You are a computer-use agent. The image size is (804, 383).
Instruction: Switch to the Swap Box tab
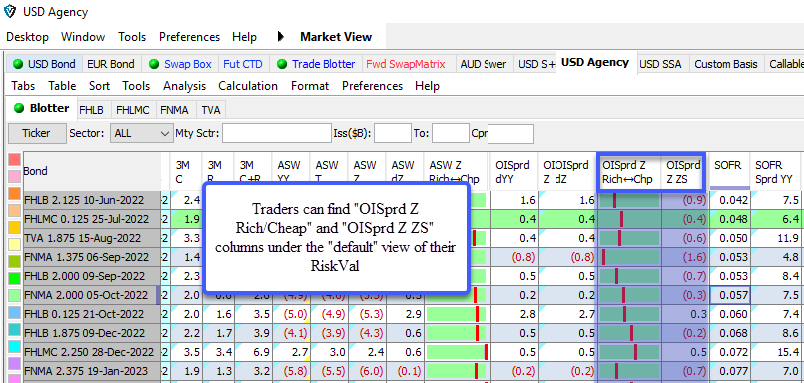click(x=180, y=64)
